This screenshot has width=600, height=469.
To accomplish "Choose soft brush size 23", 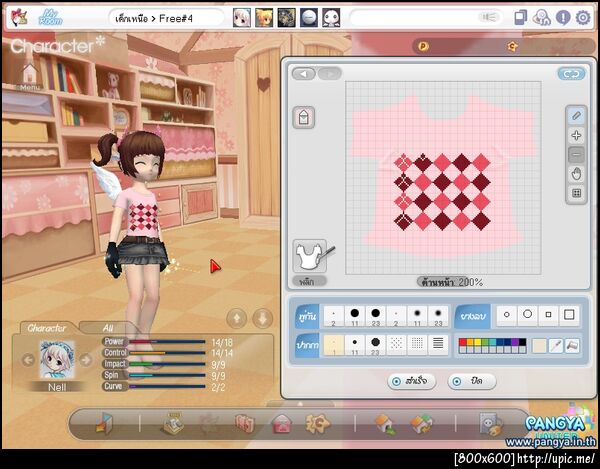I will (439, 316).
